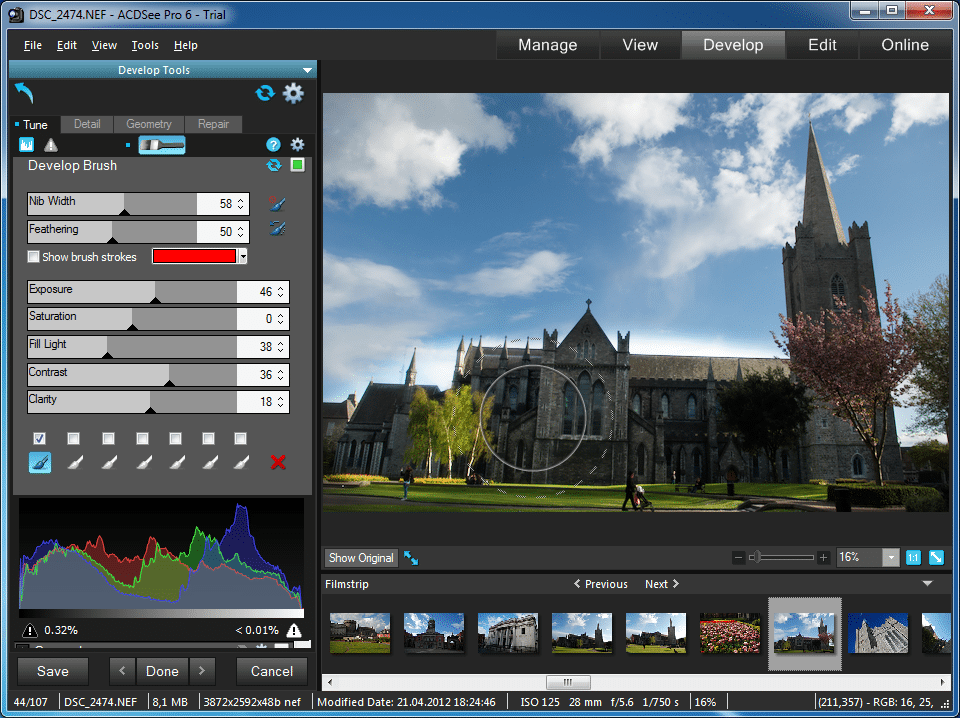Click the Done button
Image resolution: width=960 pixels, height=718 pixels.
click(x=162, y=671)
